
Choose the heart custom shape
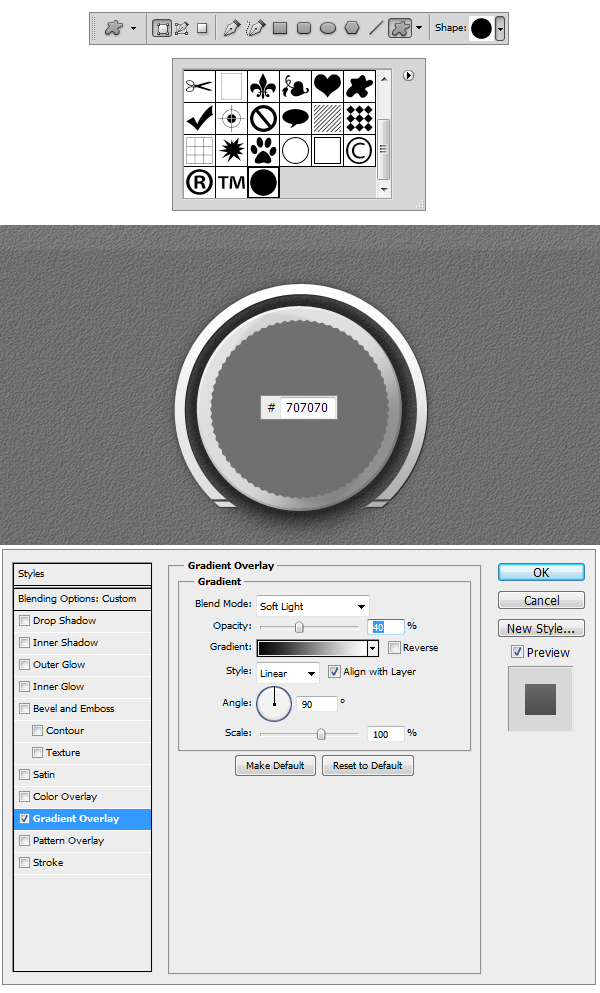[328, 85]
